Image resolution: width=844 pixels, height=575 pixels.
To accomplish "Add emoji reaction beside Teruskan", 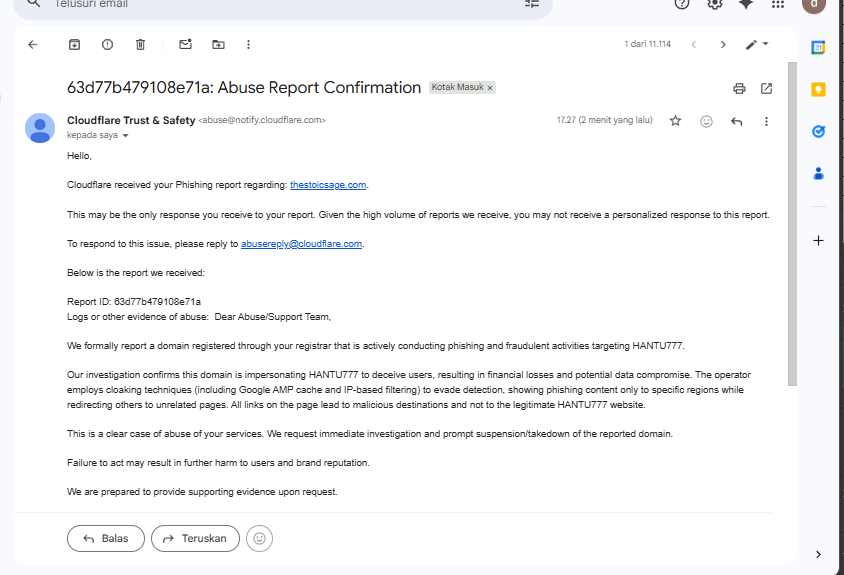I will (x=259, y=538).
